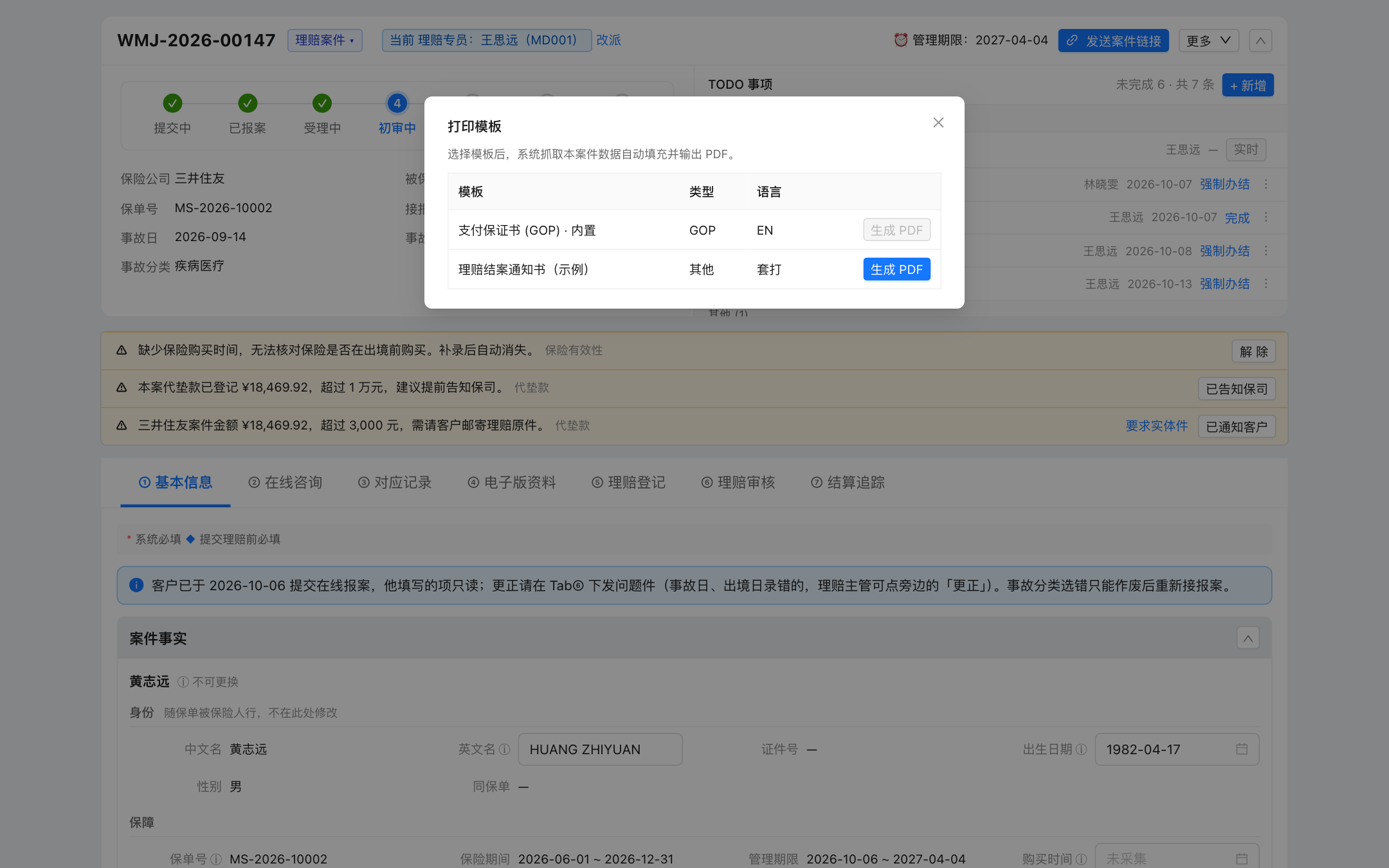The image size is (1389, 868).
Task: Open more options for 林晓雯 task row
Action: click(1266, 185)
